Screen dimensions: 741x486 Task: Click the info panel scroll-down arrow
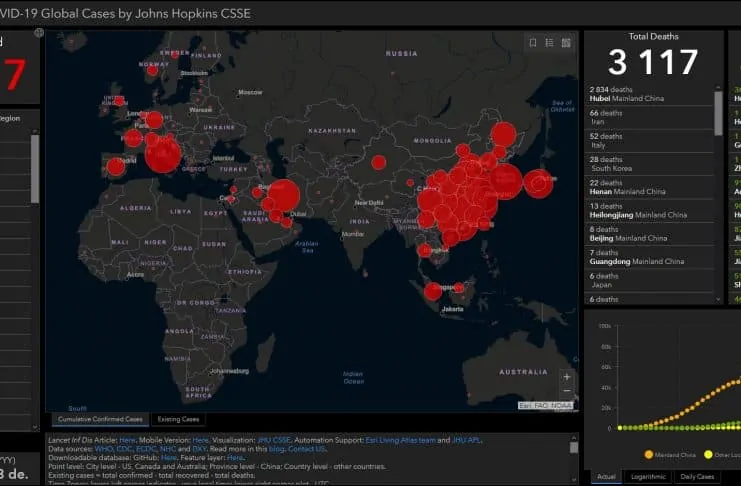click(x=574, y=479)
